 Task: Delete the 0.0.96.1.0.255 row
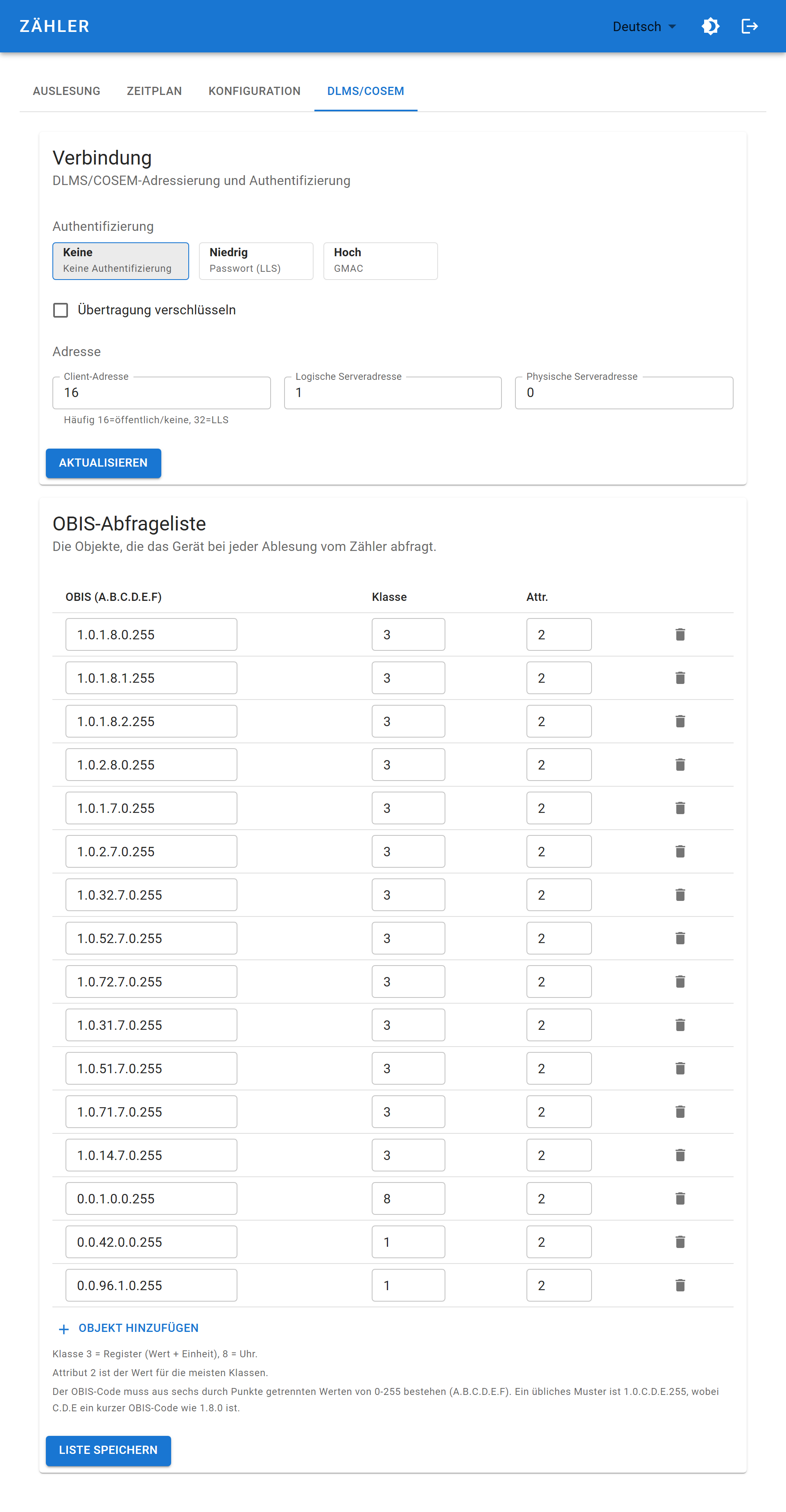tap(680, 1286)
